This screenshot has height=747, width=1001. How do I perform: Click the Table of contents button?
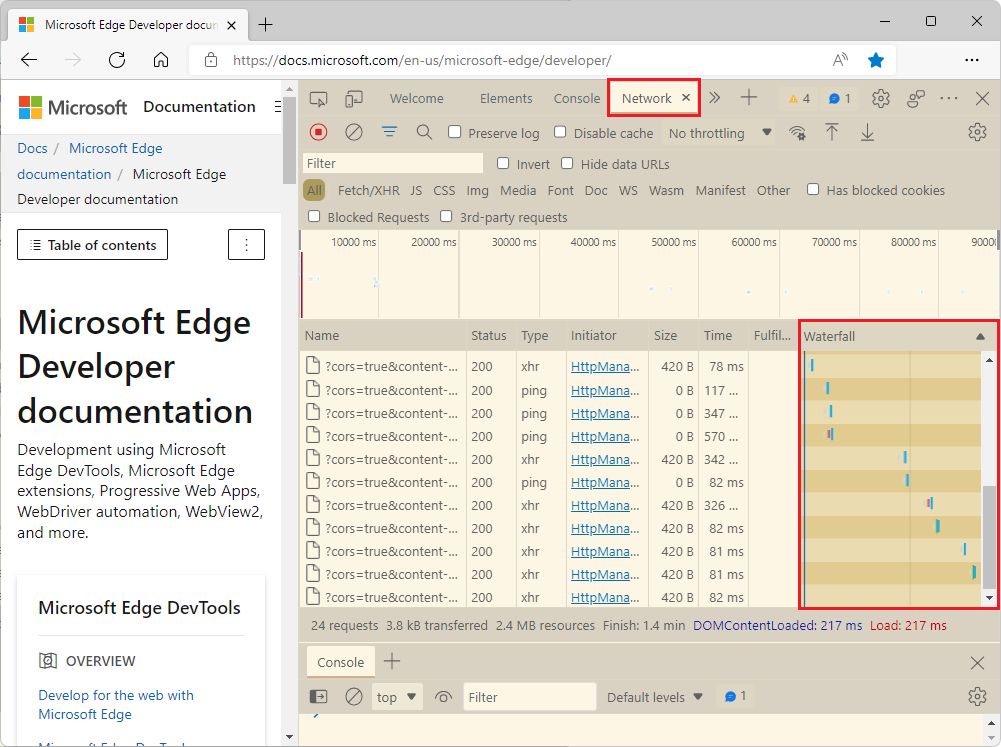93,245
